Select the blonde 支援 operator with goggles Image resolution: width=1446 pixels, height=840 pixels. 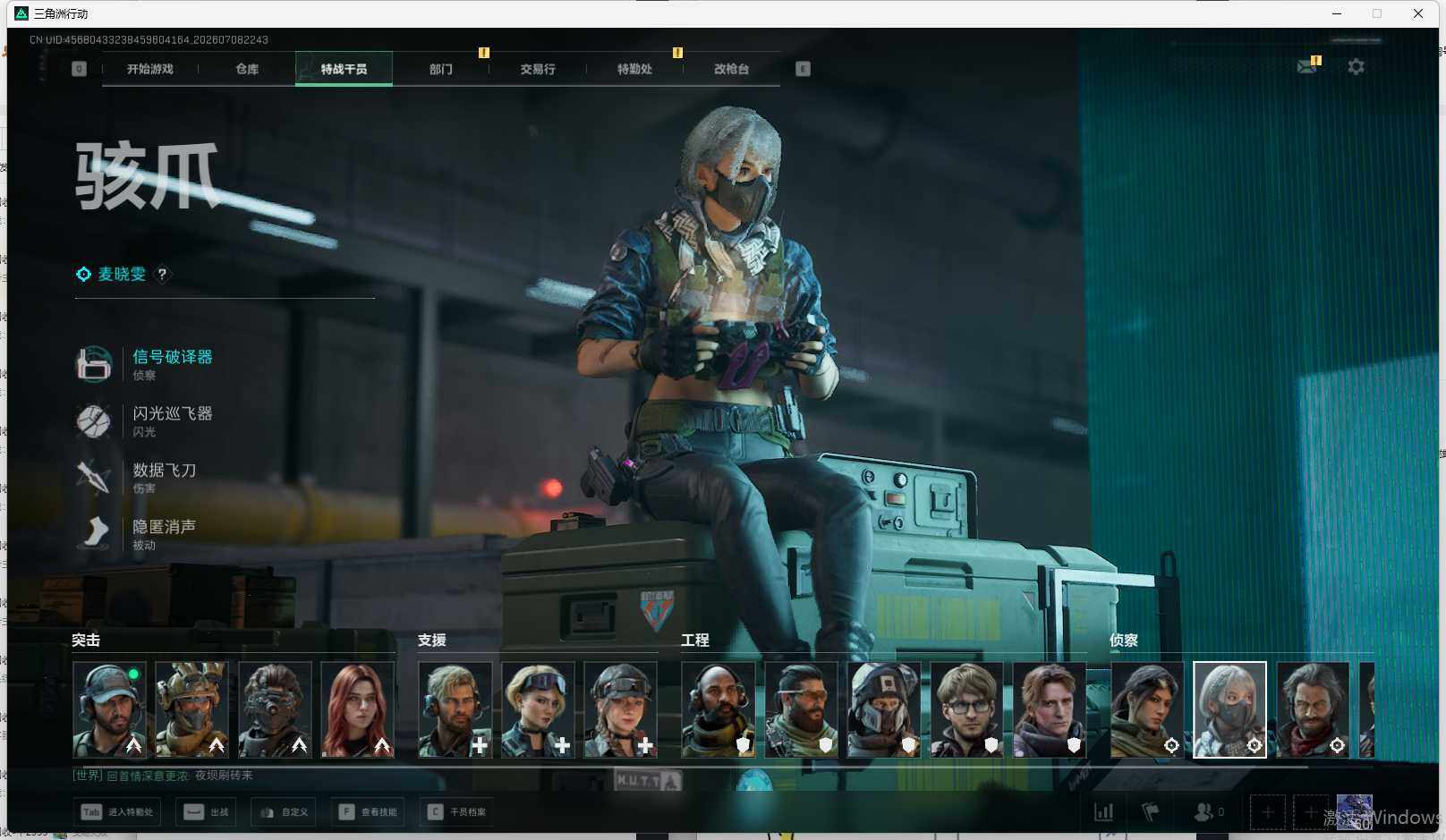click(x=538, y=709)
